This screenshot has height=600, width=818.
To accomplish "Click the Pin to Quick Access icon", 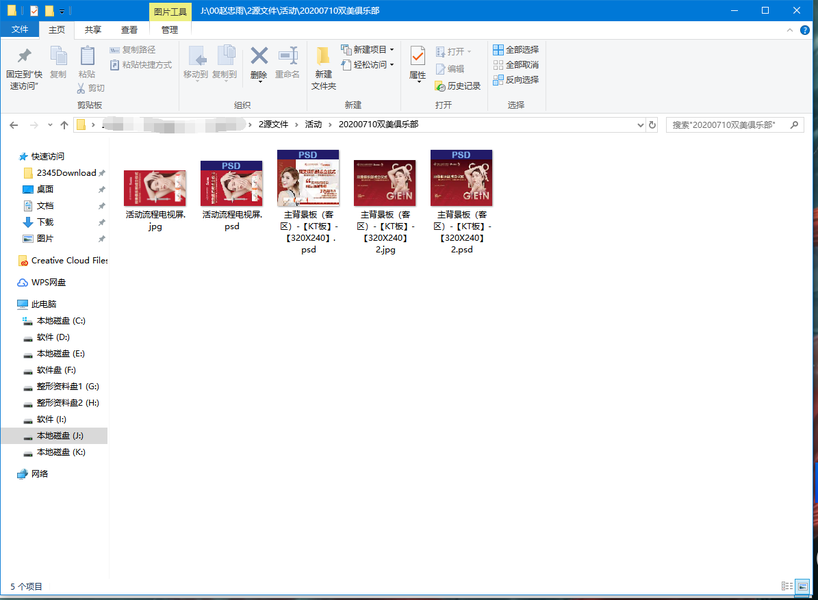I will 25,56.
